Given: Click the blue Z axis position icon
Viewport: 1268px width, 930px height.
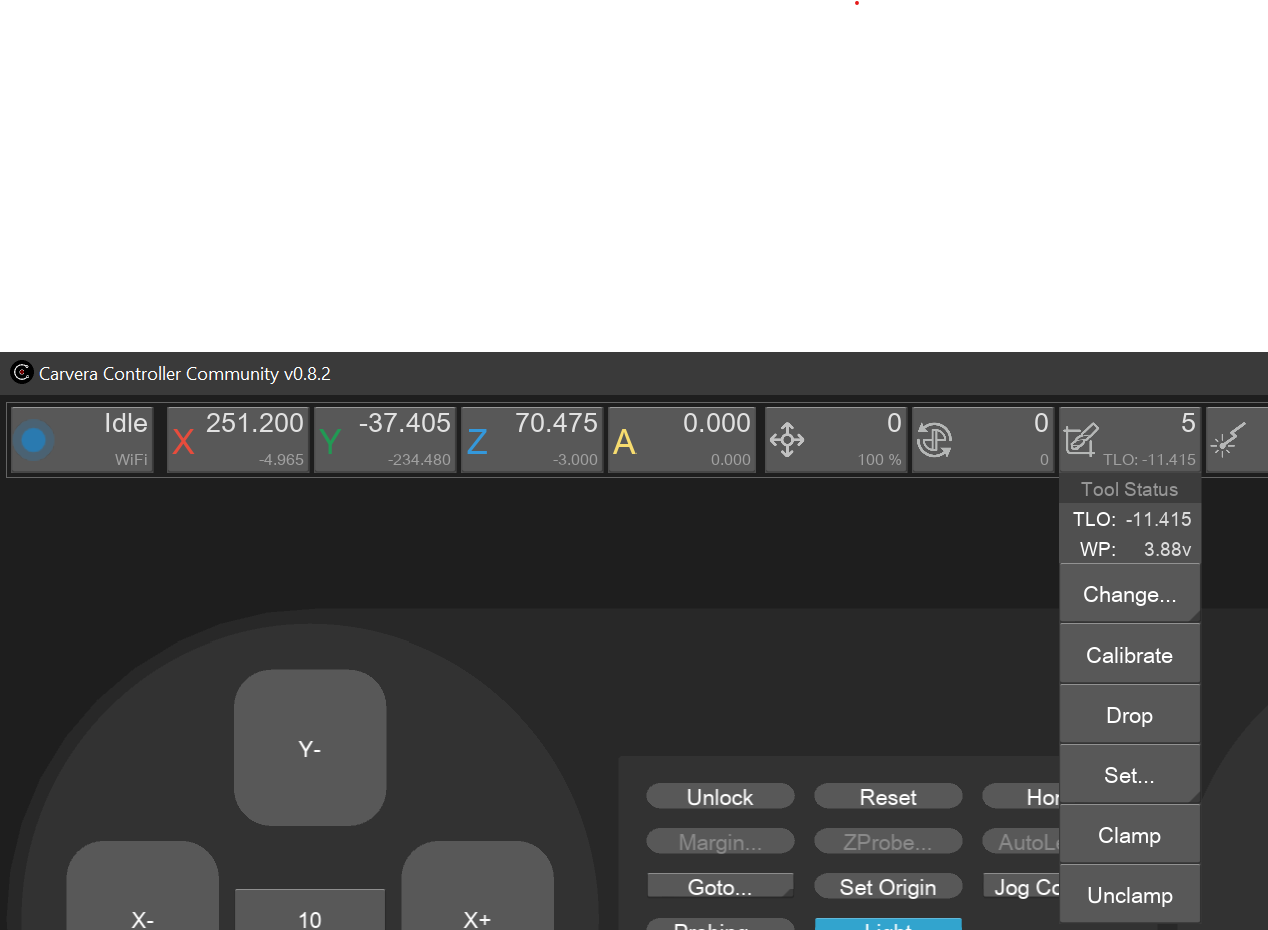Looking at the screenshot, I should click(x=477, y=441).
